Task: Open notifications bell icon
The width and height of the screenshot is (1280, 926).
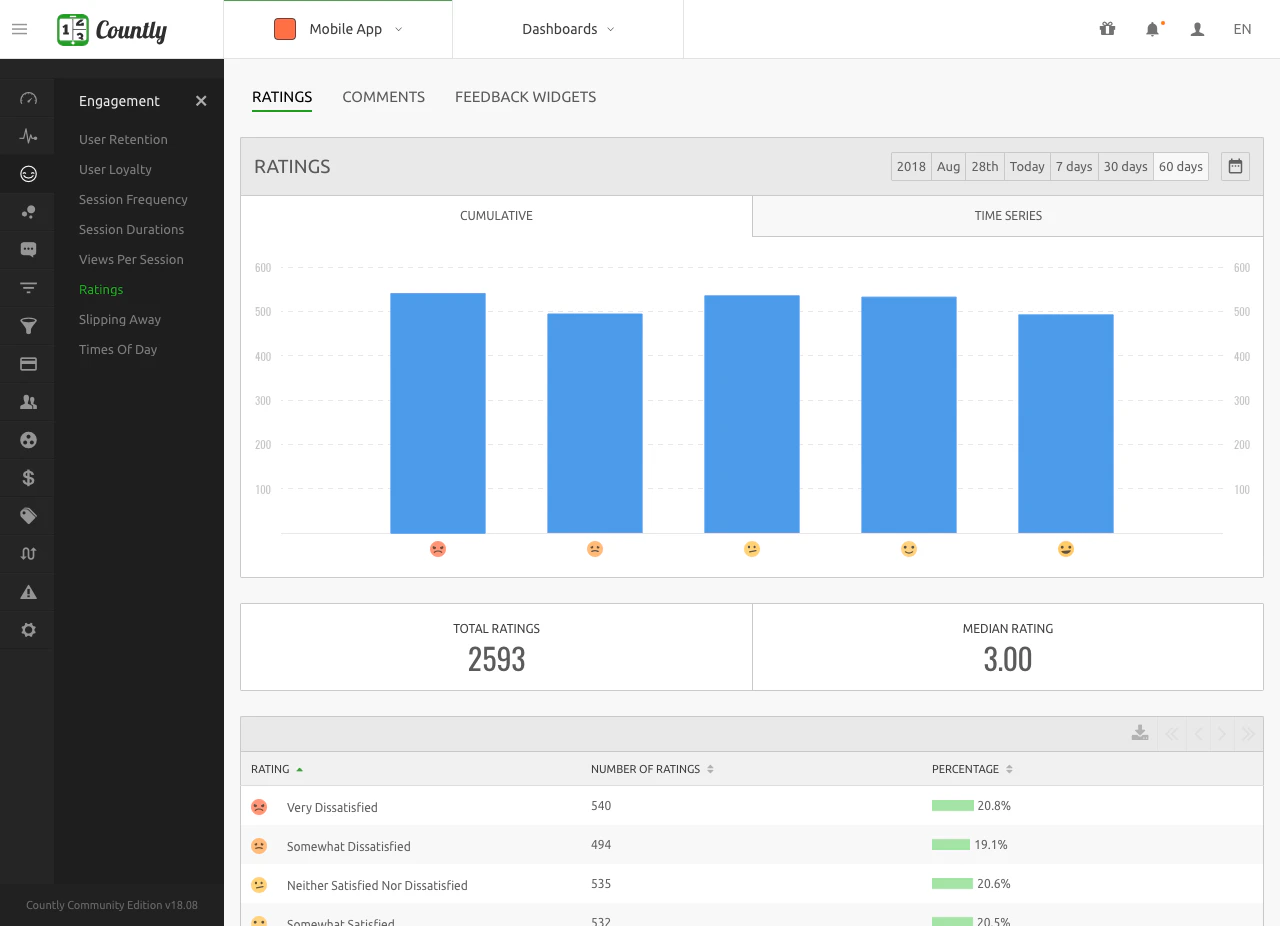Action: pos(1152,29)
